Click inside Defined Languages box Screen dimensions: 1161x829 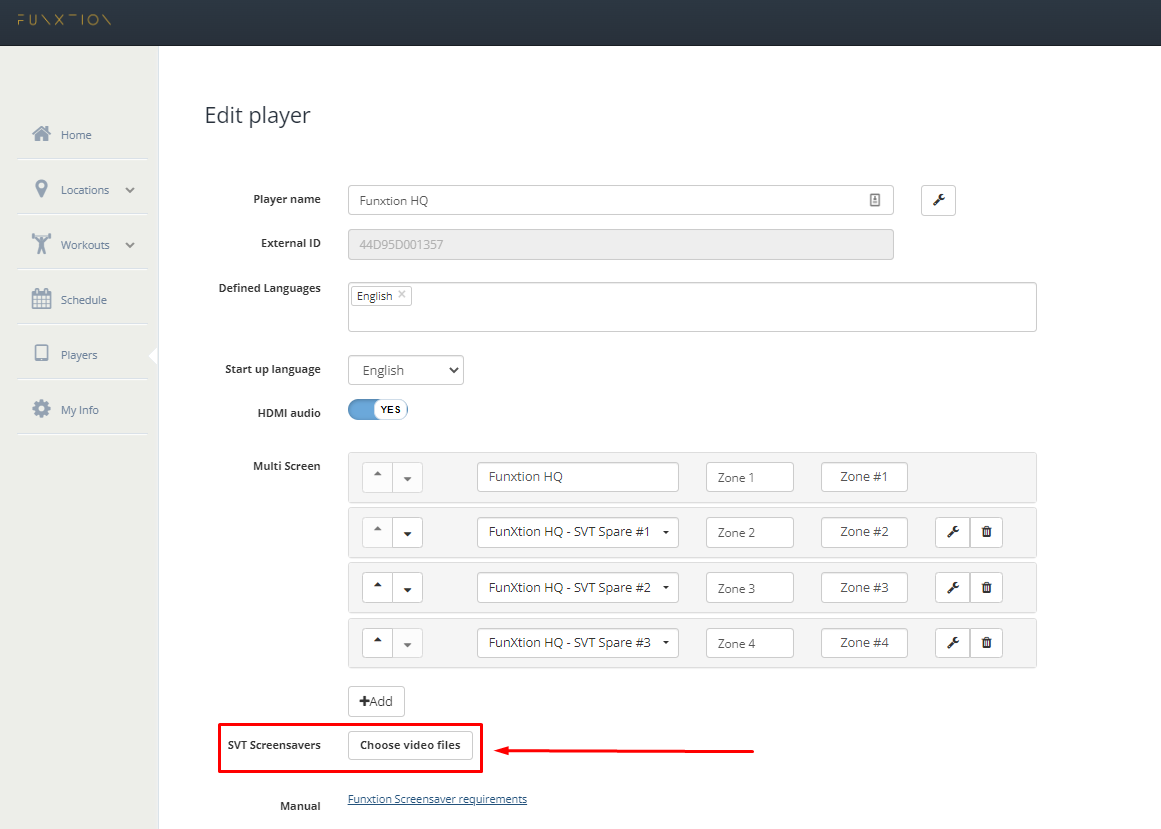coord(692,307)
